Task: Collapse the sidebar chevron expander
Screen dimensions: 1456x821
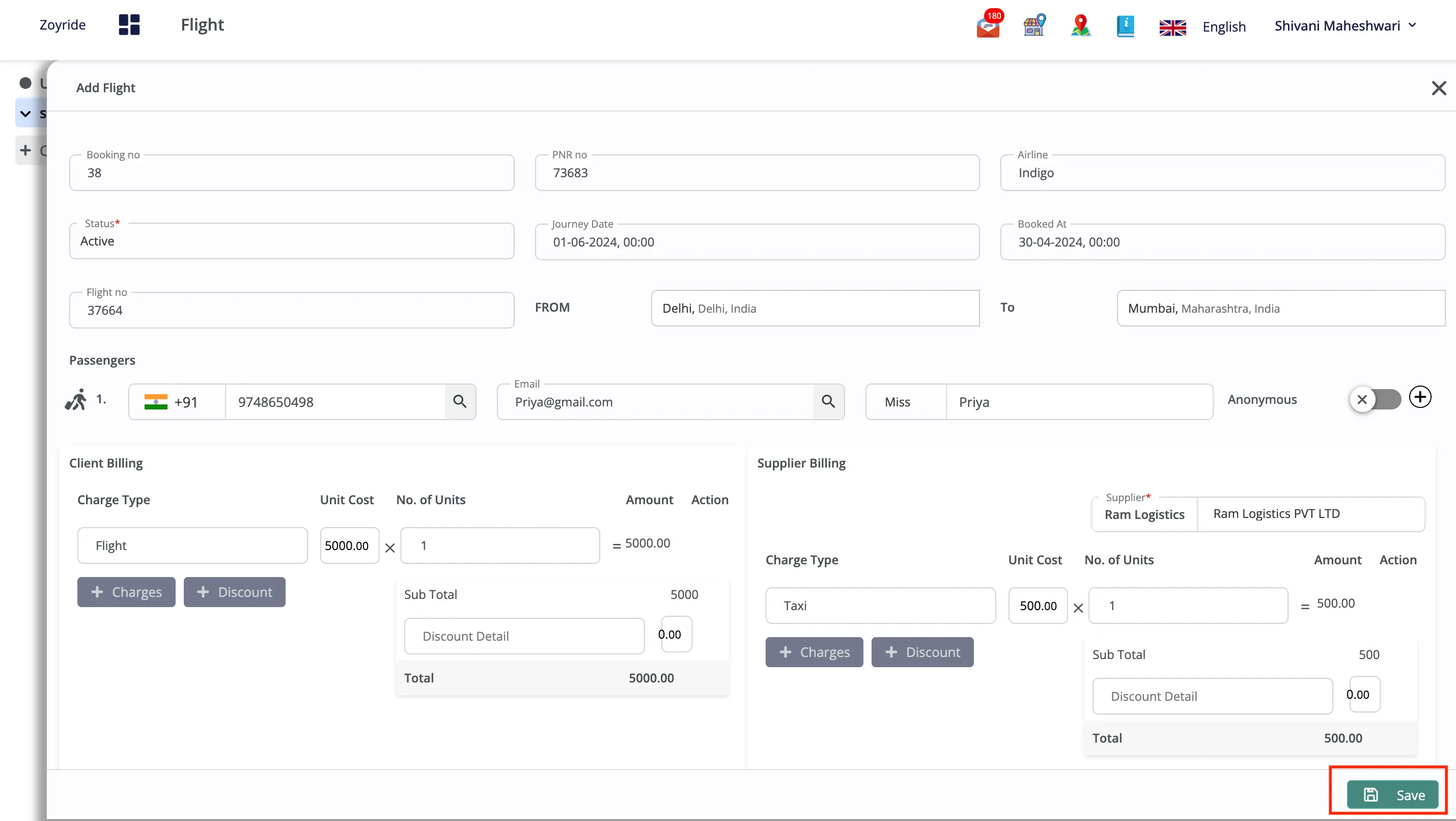Action: (25, 114)
